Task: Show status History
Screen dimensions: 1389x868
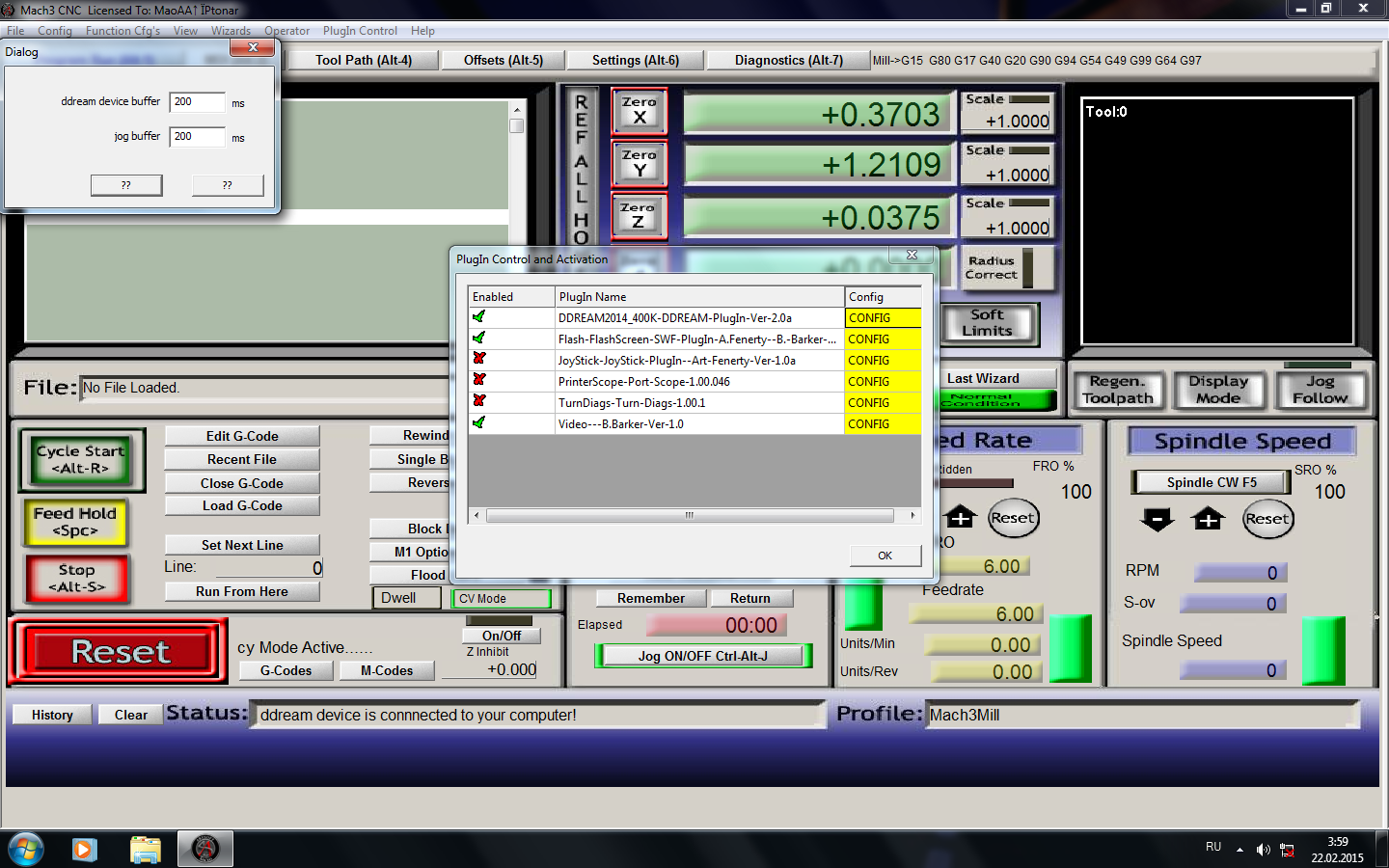Action: (x=52, y=715)
